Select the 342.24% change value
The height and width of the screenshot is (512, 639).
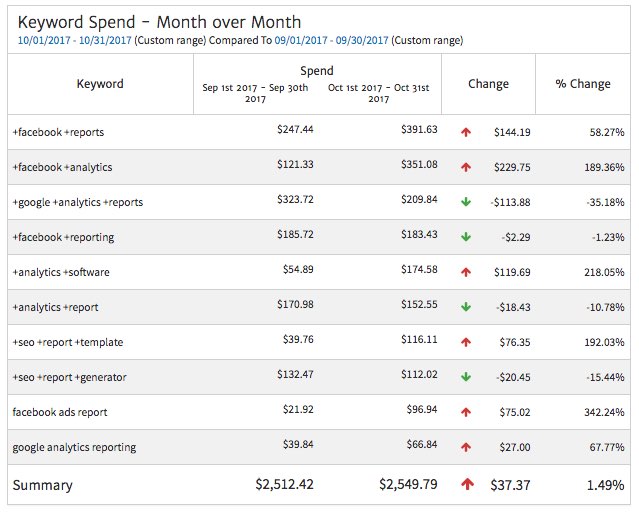603,412
